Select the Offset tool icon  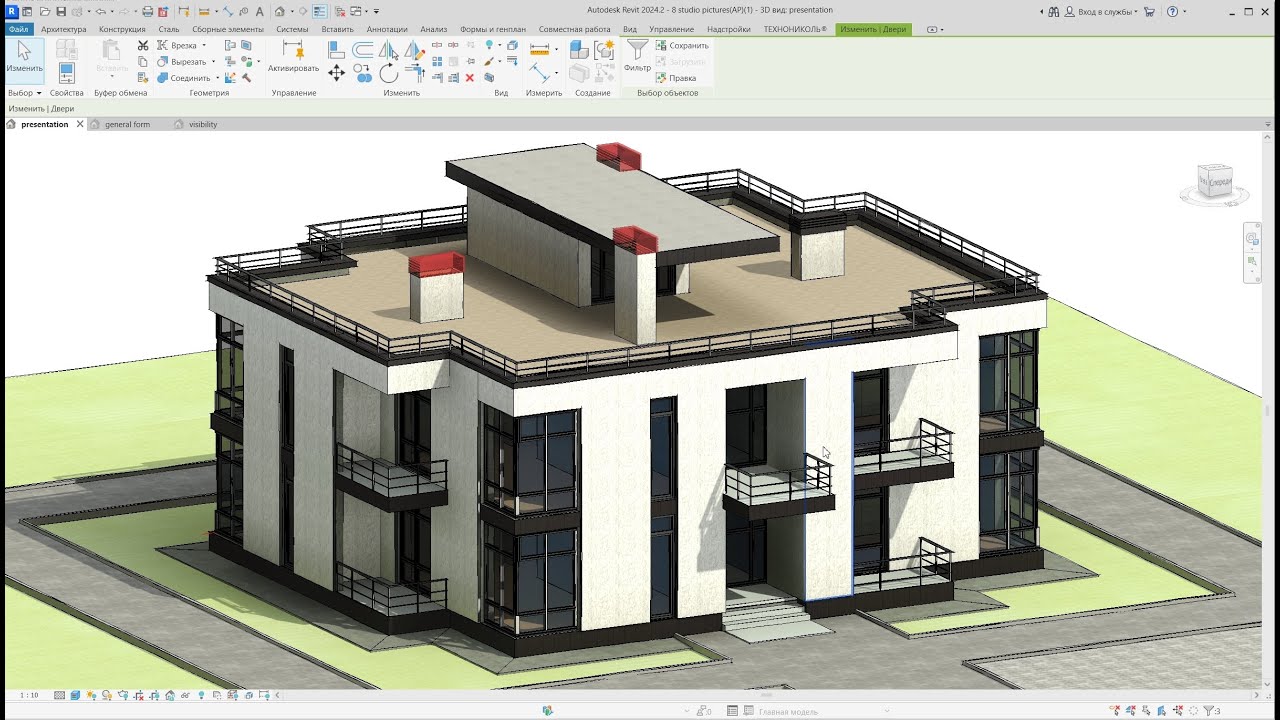click(x=363, y=49)
